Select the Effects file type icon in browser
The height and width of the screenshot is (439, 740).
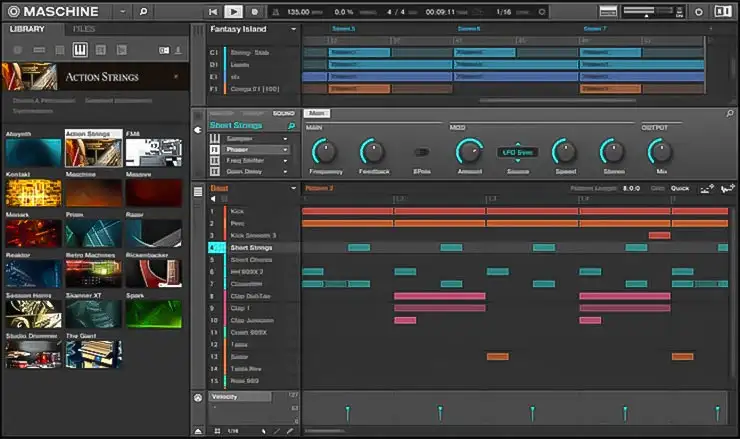click(x=101, y=50)
